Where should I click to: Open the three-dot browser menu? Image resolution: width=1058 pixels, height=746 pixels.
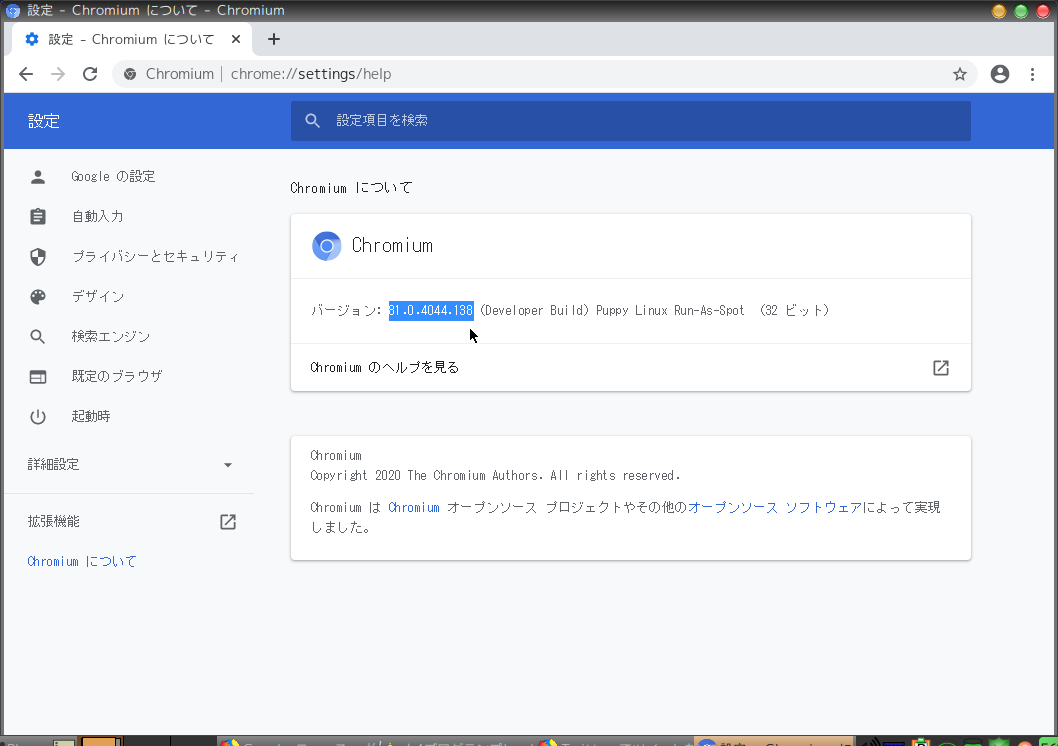1033,73
